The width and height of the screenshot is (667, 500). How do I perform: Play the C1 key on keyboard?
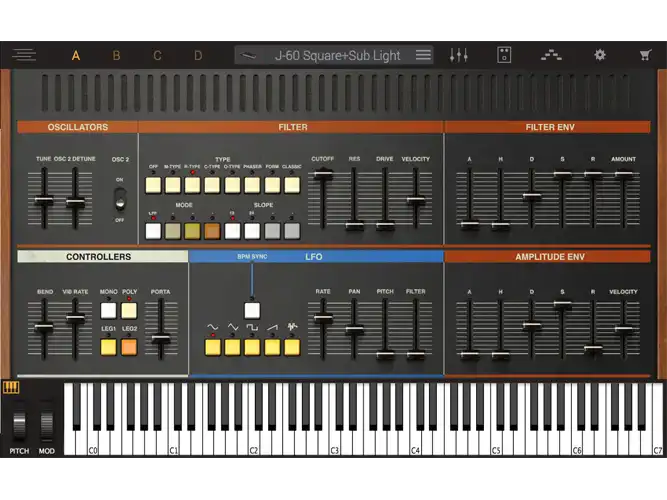pos(173,443)
